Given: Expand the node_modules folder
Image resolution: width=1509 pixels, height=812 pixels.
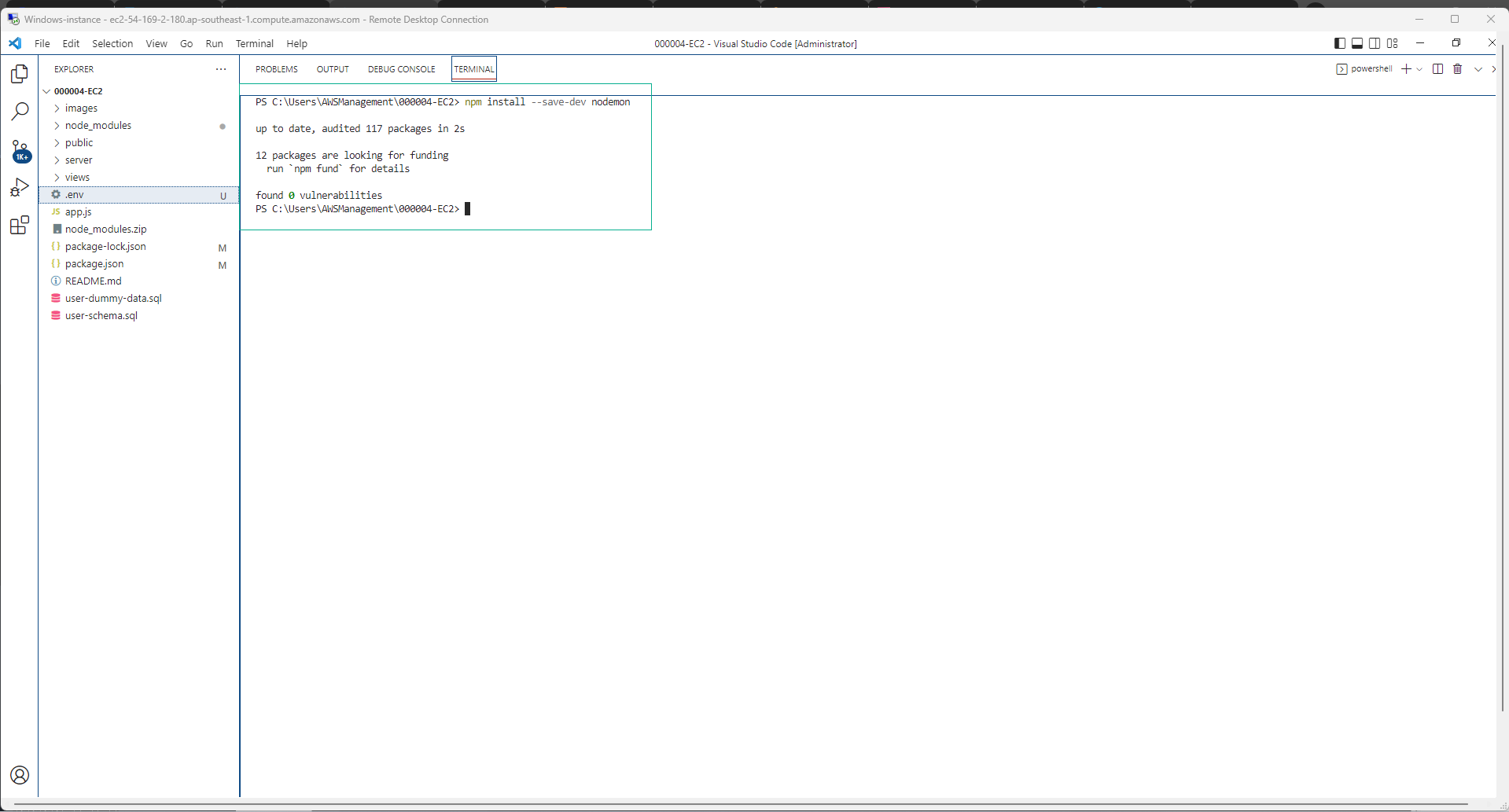Looking at the screenshot, I should (57, 126).
